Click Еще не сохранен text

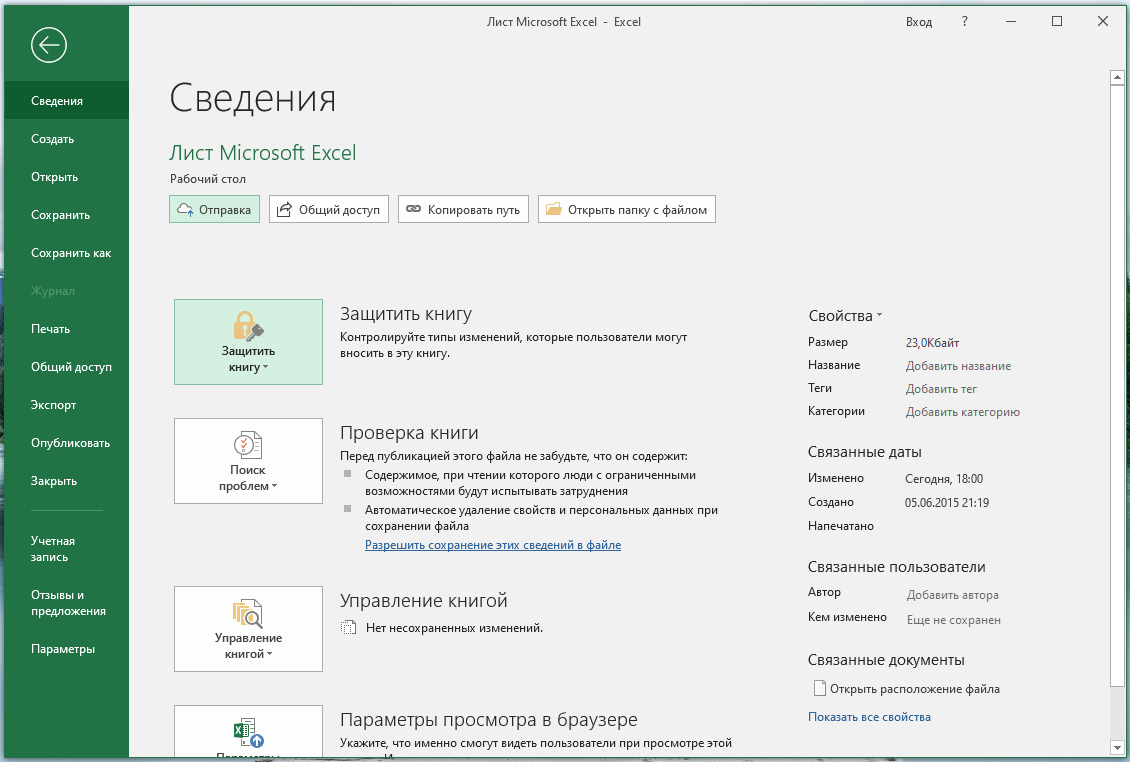click(x=953, y=620)
